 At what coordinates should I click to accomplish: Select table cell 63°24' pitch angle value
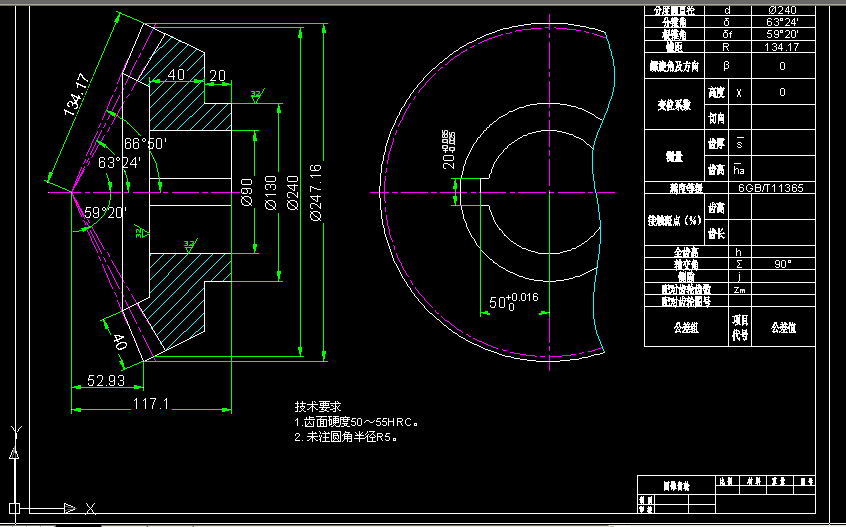782,22
